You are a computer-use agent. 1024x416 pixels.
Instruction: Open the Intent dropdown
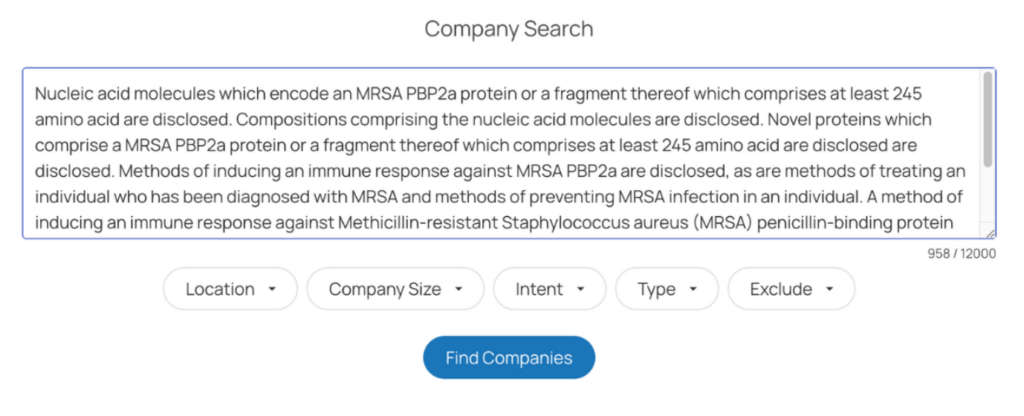(550, 289)
